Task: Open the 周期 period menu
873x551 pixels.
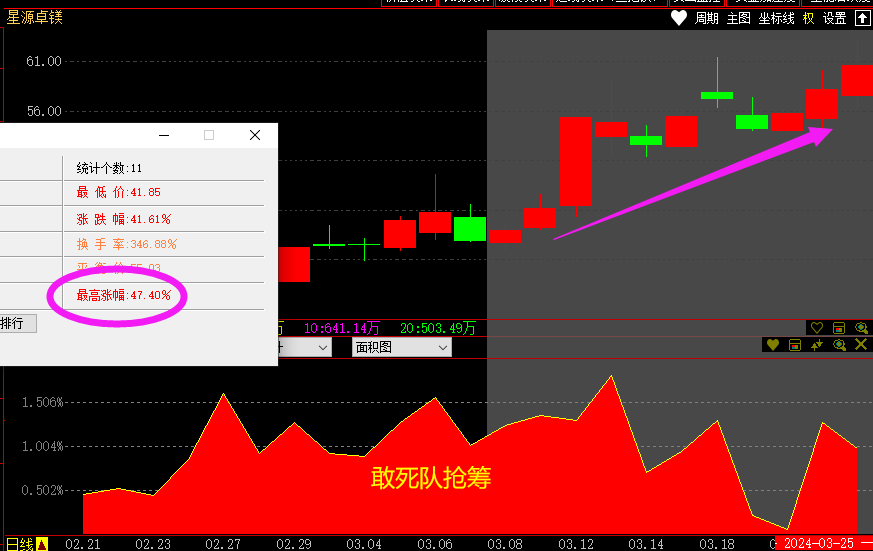Action: tap(707, 18)
